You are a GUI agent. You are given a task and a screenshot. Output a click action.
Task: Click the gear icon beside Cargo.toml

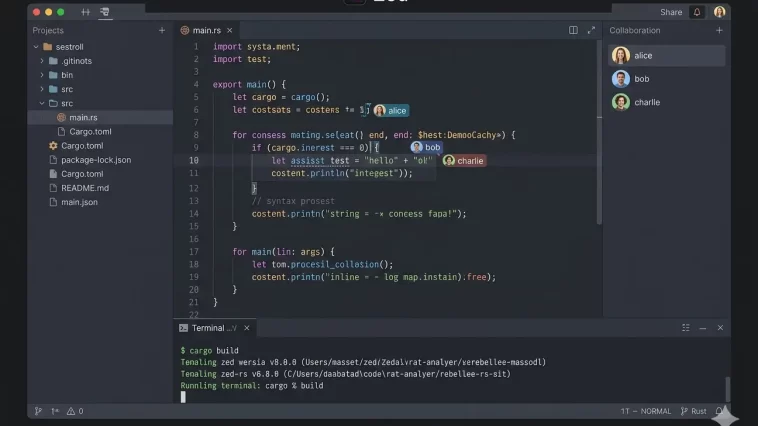pos(53,146)
